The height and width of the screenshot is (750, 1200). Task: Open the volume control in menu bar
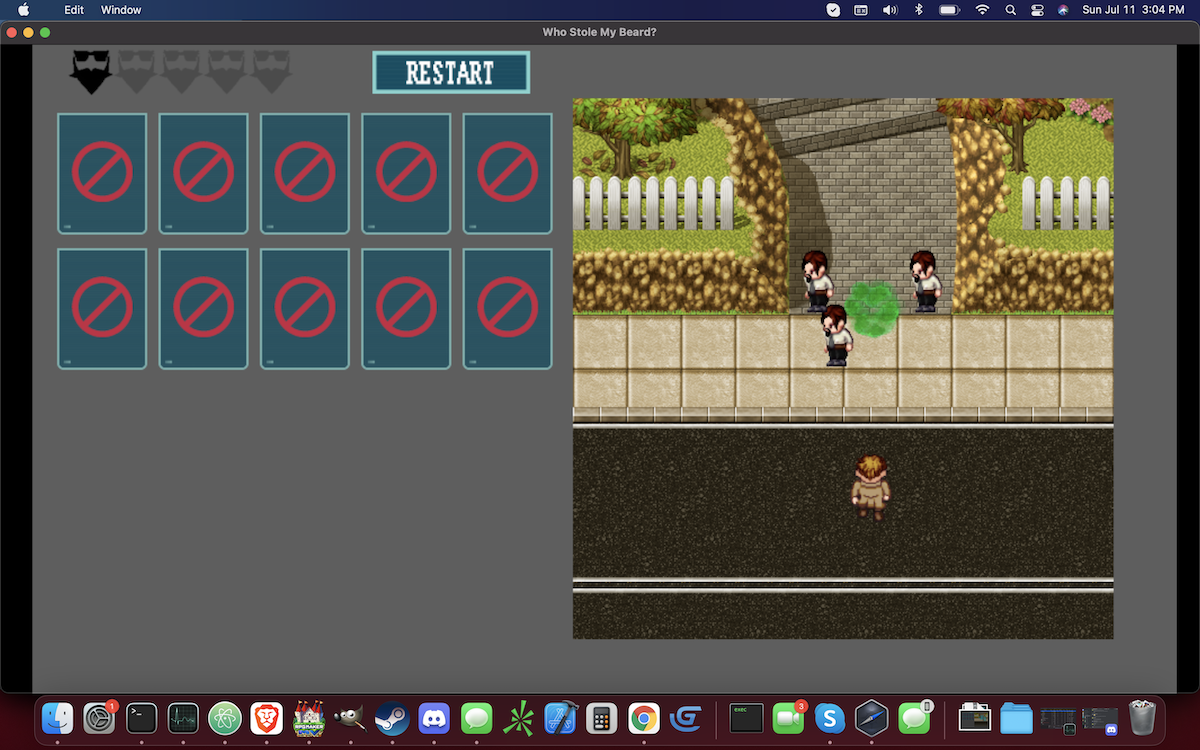pos(889,10)
